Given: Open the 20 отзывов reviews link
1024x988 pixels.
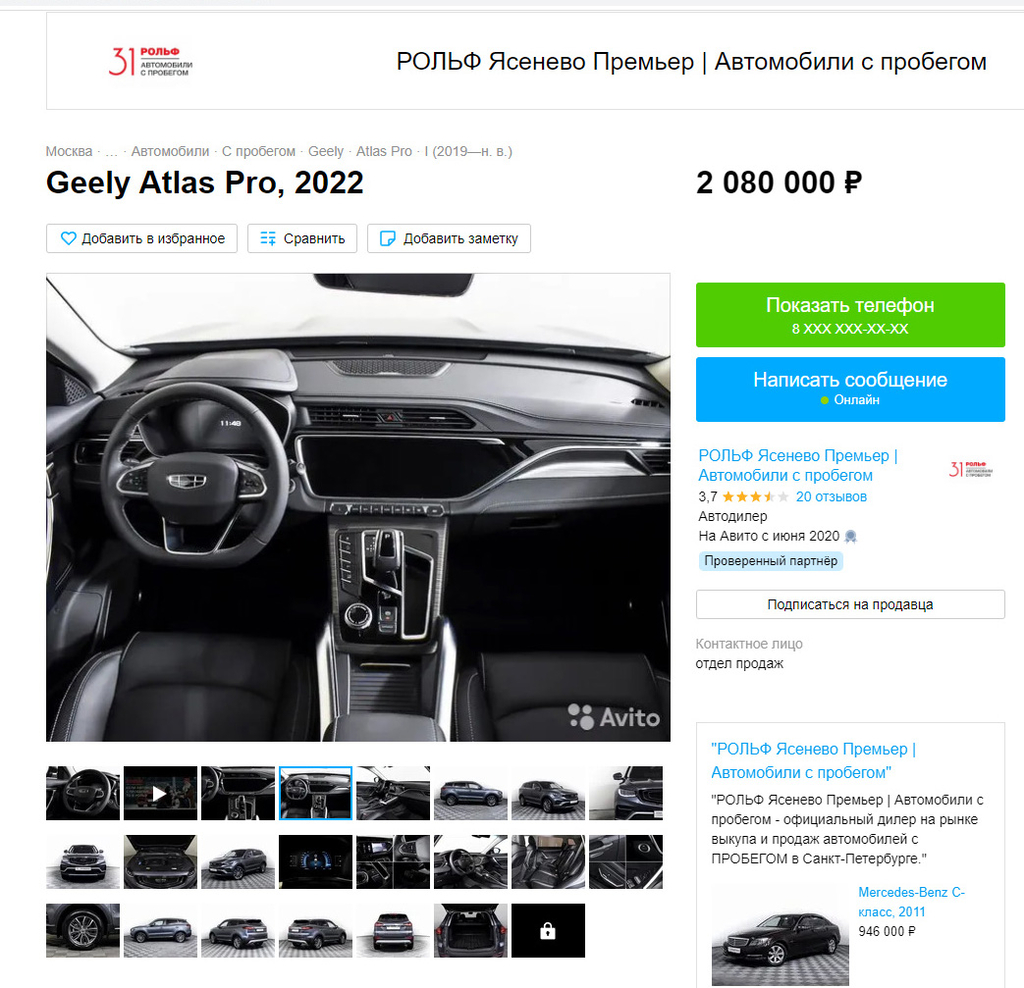Looking at the screenshot, I should [x=831, y=496].
